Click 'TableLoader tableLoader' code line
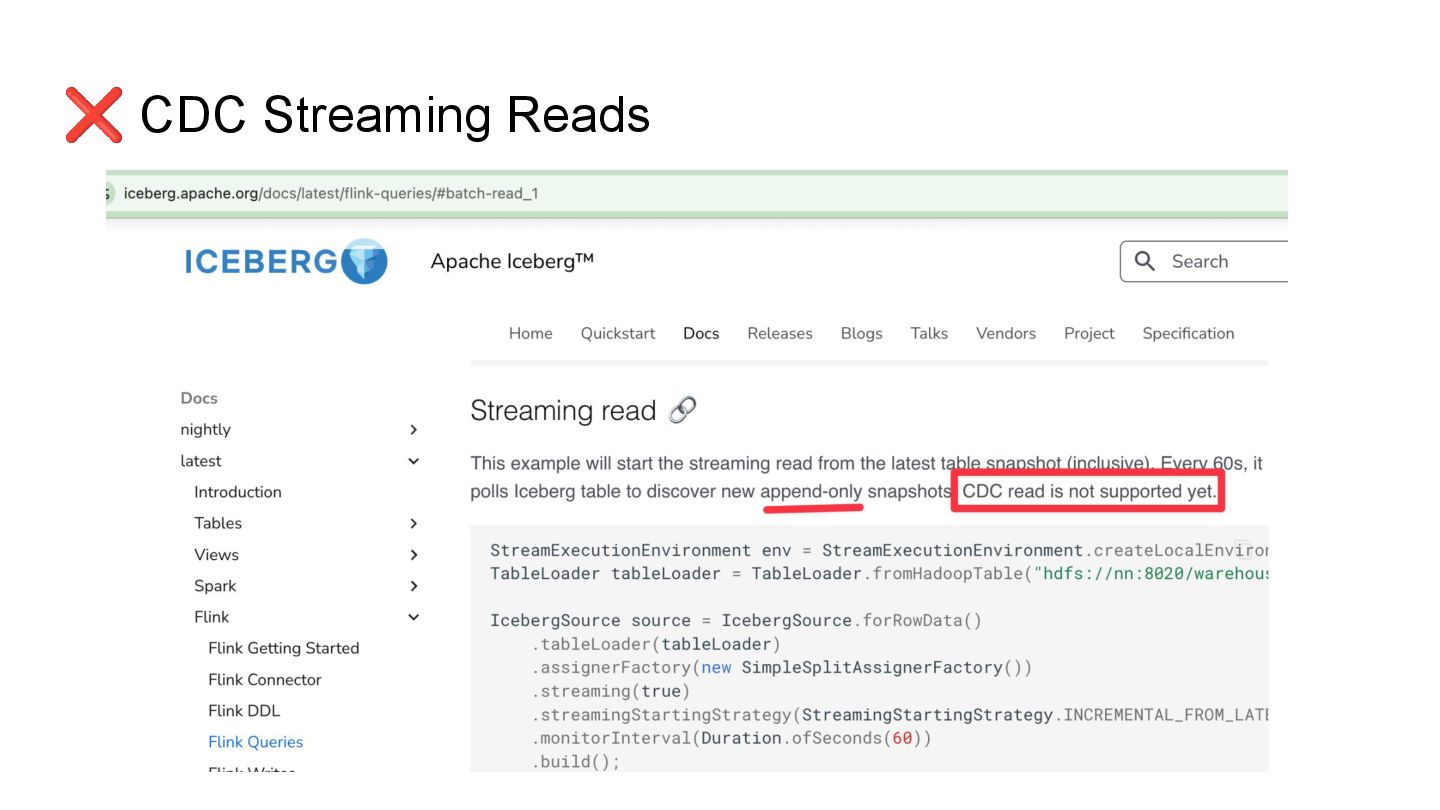 click(x=879, y=574)
